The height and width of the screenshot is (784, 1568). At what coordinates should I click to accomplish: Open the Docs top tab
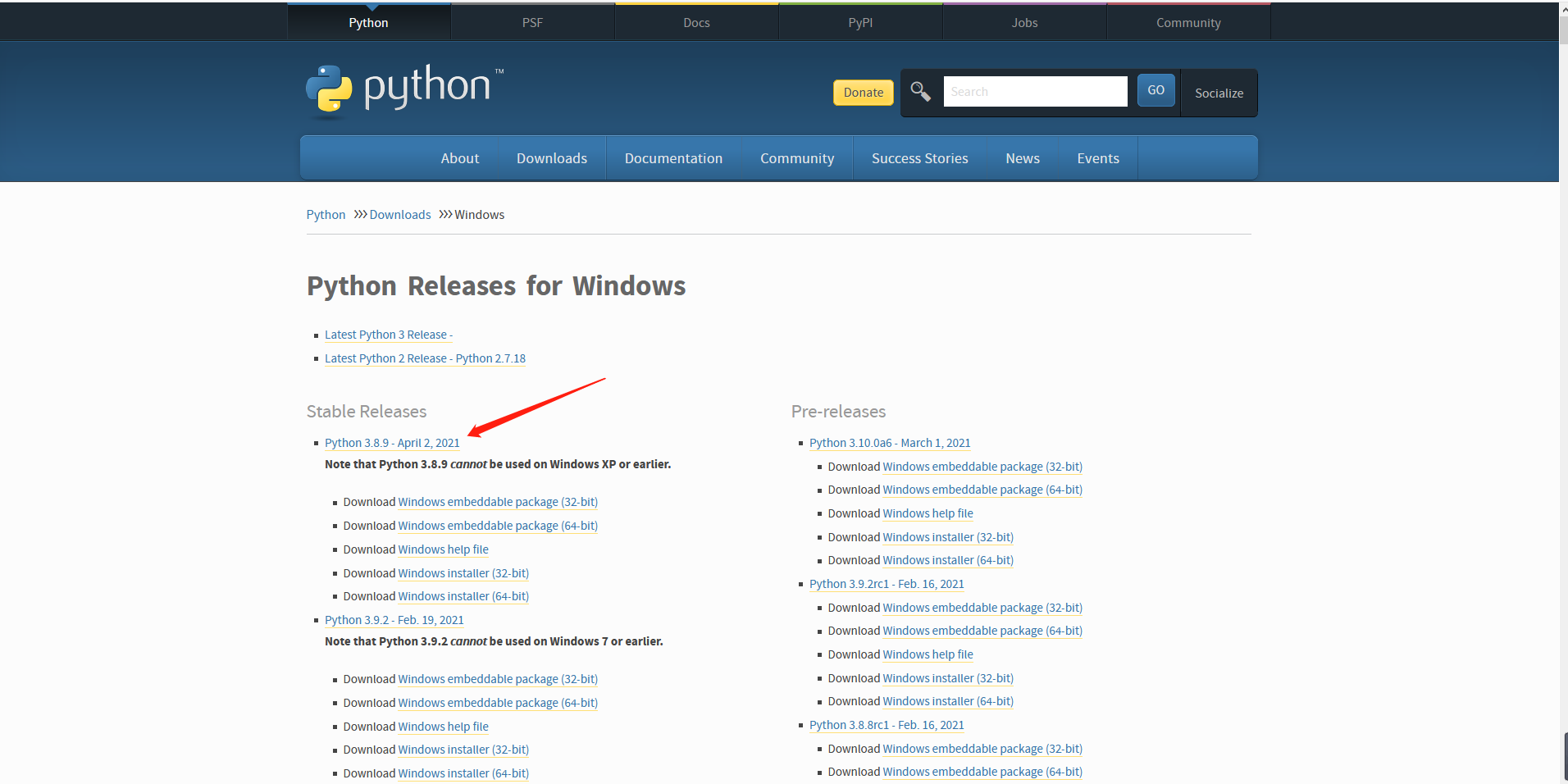696,23
